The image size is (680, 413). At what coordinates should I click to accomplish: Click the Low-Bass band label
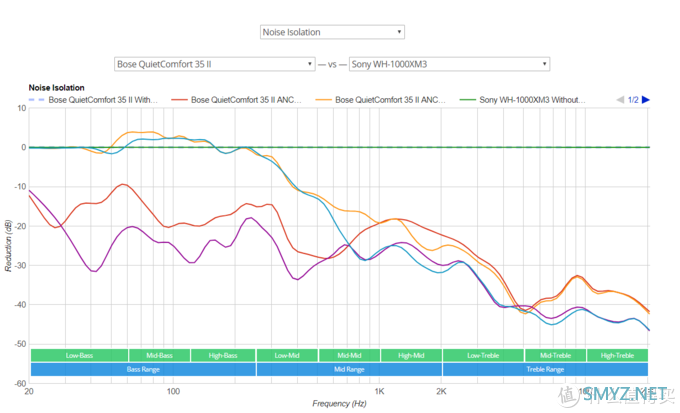79,355
